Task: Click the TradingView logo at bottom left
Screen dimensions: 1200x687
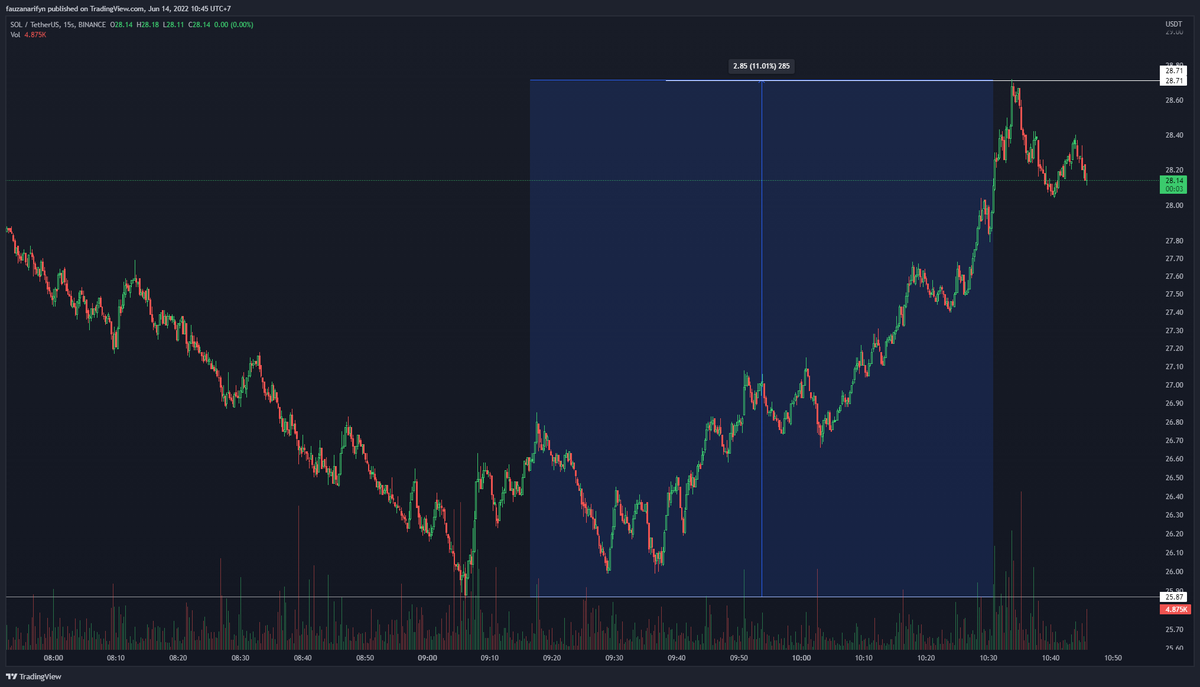Action: pyautogui.click(x=34, y=677)
